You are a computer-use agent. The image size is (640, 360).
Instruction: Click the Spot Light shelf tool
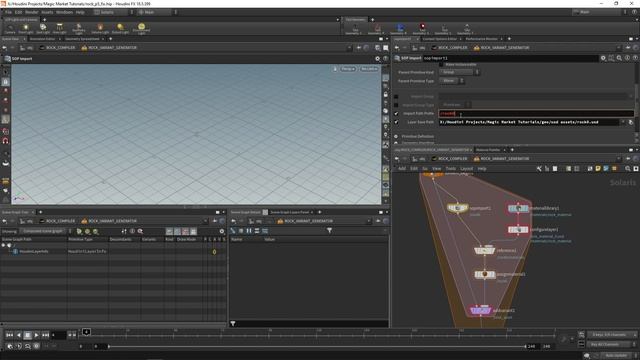(43, 29)
